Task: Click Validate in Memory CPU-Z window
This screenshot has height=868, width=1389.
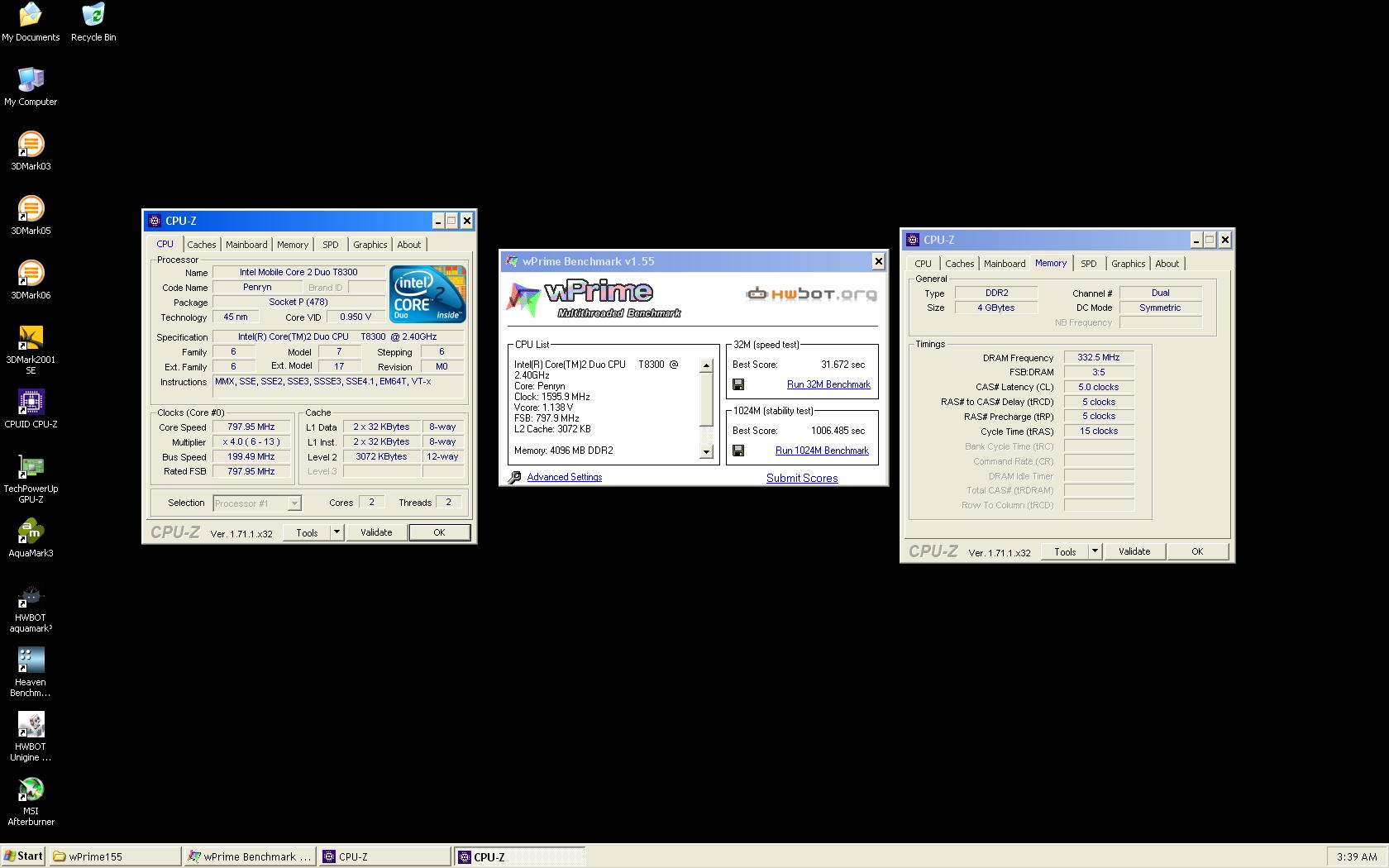Action: [x=1134, y=551]
